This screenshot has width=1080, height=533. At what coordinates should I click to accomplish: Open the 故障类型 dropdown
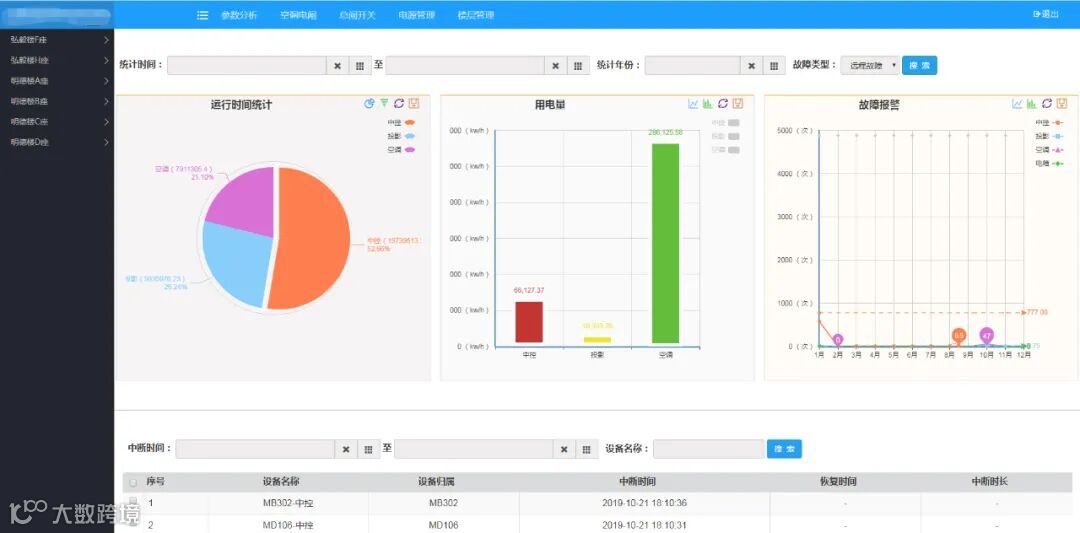click(871, 66)
